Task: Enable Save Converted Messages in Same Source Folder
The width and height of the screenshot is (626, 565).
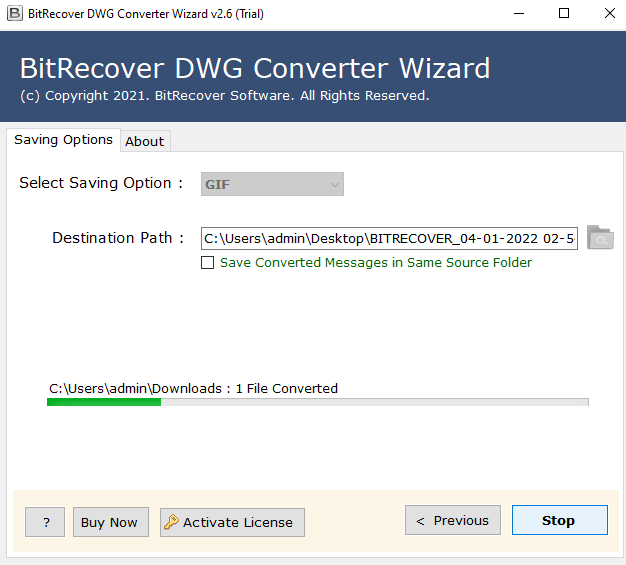Action: (x=207, y=263)
